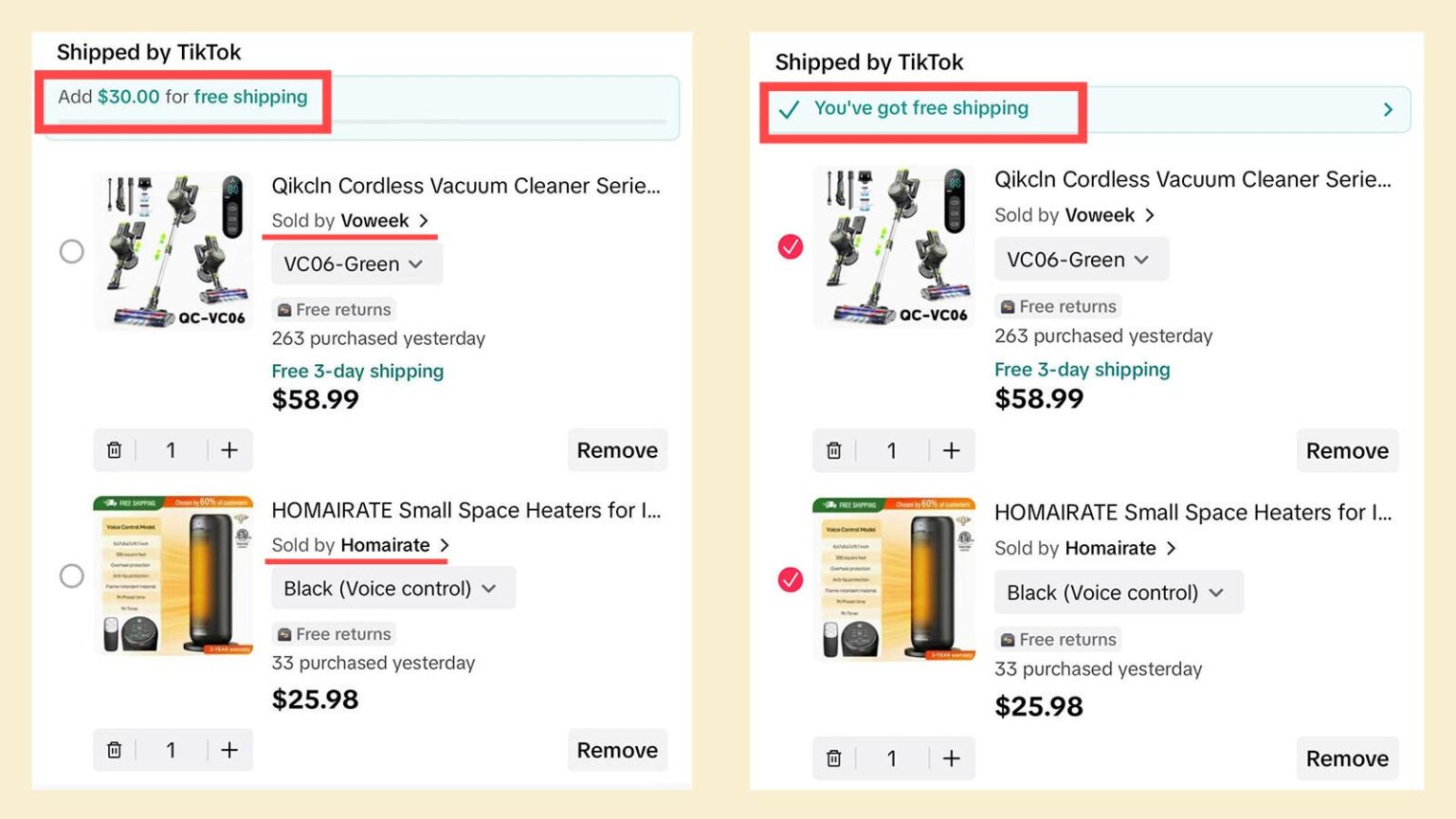
Task: Open the Black Voice control variant dropdown
Action: click(x=391, y=588)
